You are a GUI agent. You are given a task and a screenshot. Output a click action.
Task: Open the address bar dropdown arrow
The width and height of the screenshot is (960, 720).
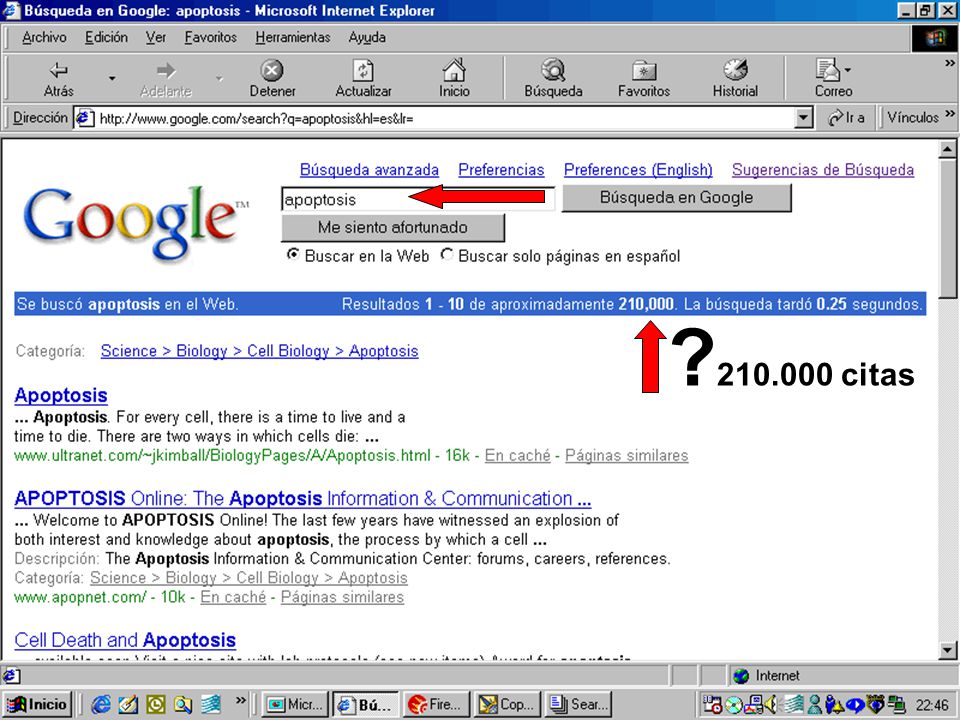coord(803,118)
